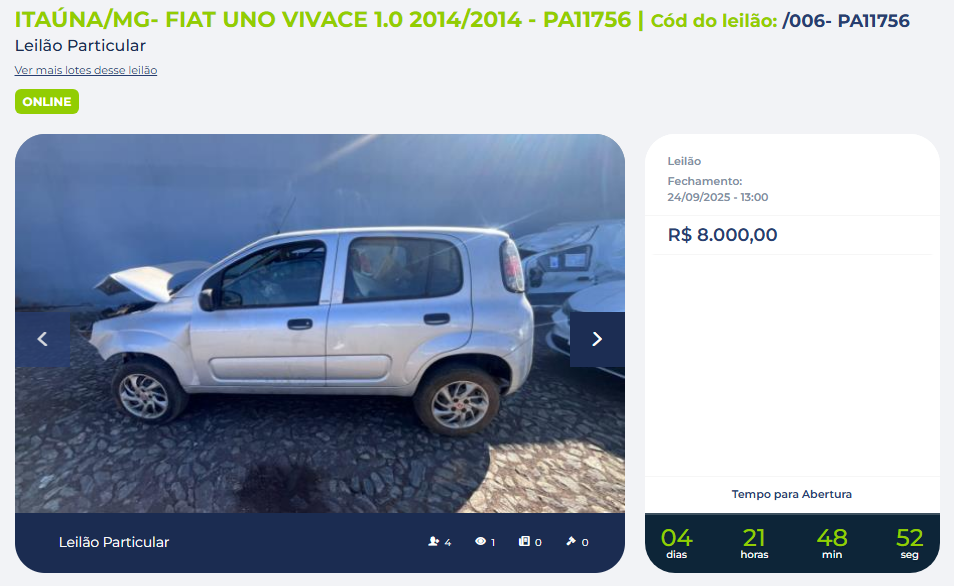
Task: Click the documents icon showing 0
Action: point(524,541)
